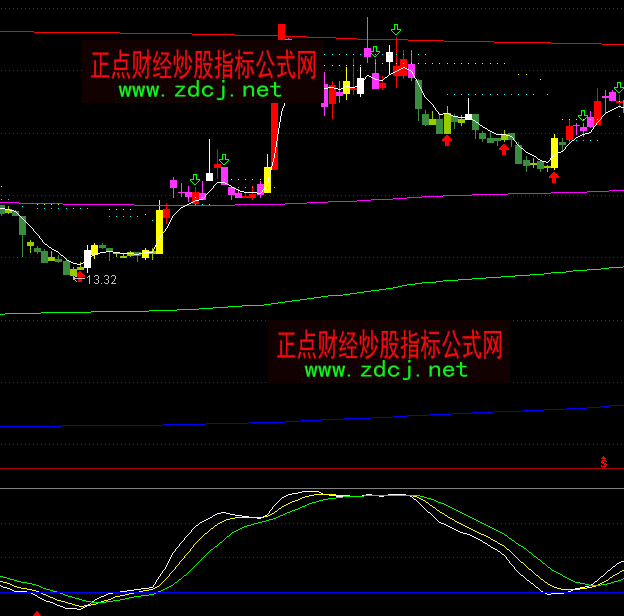Click the blue trend line in the main chart
Image resolution: width=624 pixels, height=616 pixels.
point(300,418)
